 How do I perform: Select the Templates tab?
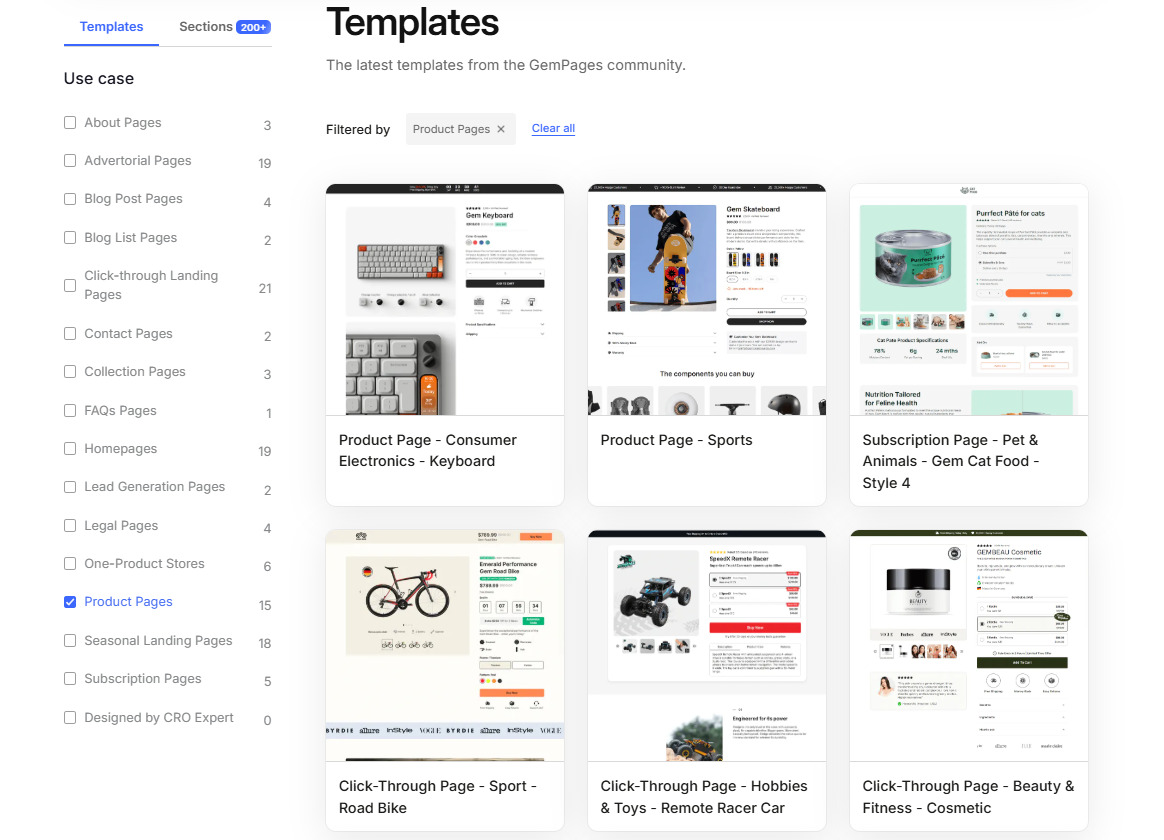coord(111,26)
